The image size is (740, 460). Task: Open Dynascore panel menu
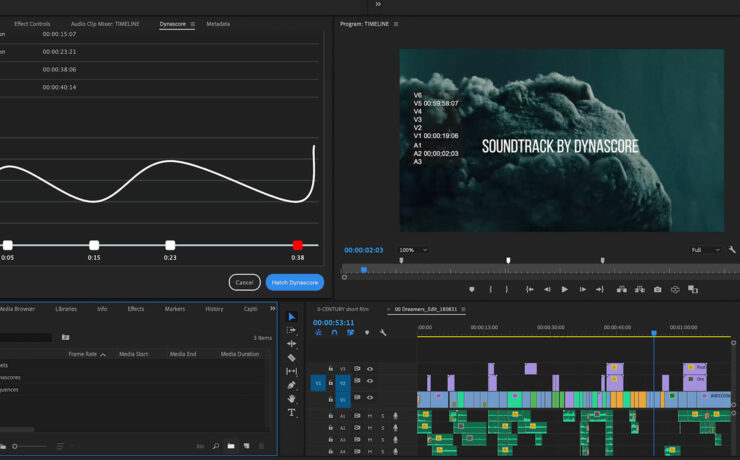point(193,24)
